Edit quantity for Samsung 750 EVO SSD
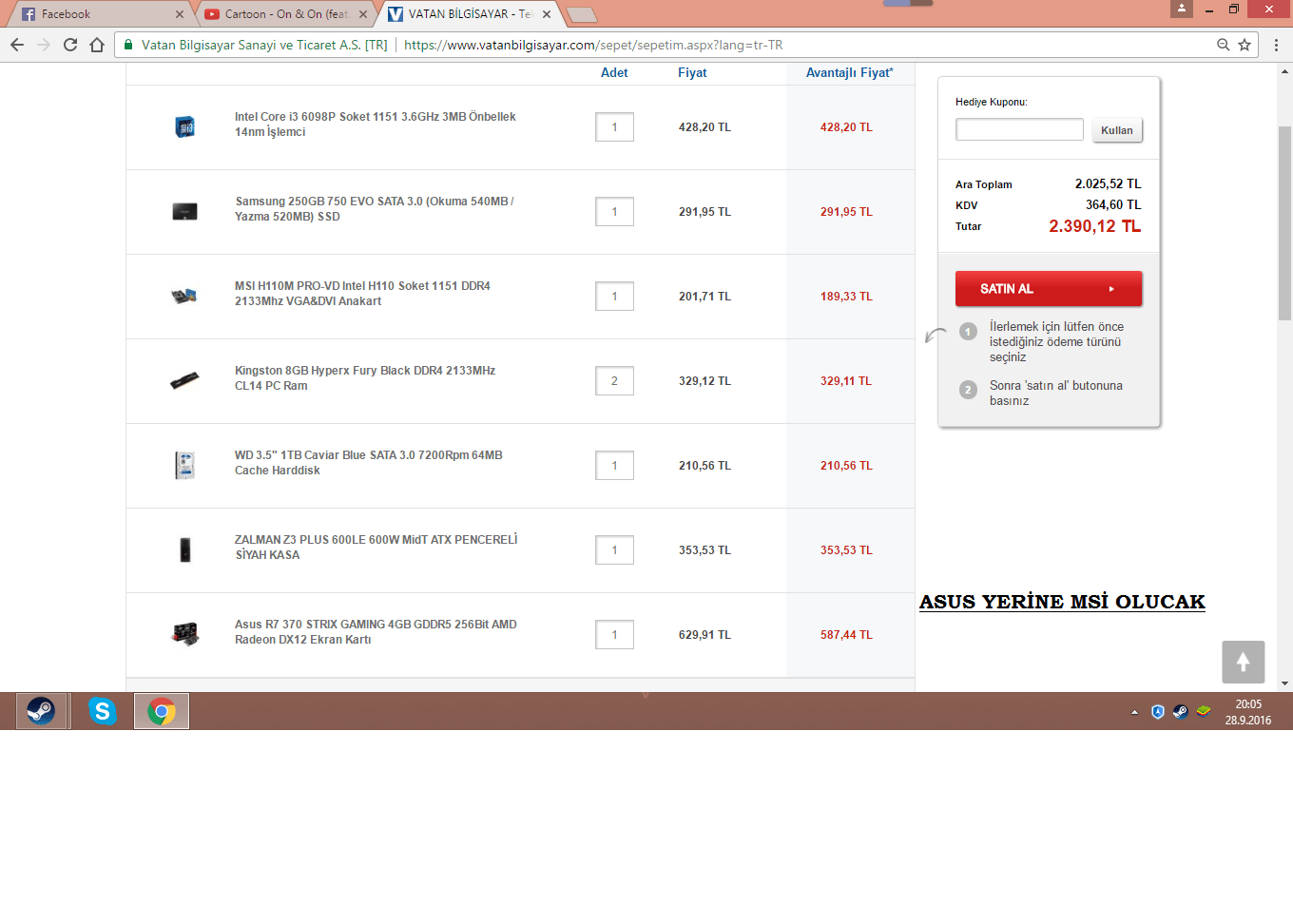Image resolution: width=1293 pixels, height=924 pixels. point(614,212)
